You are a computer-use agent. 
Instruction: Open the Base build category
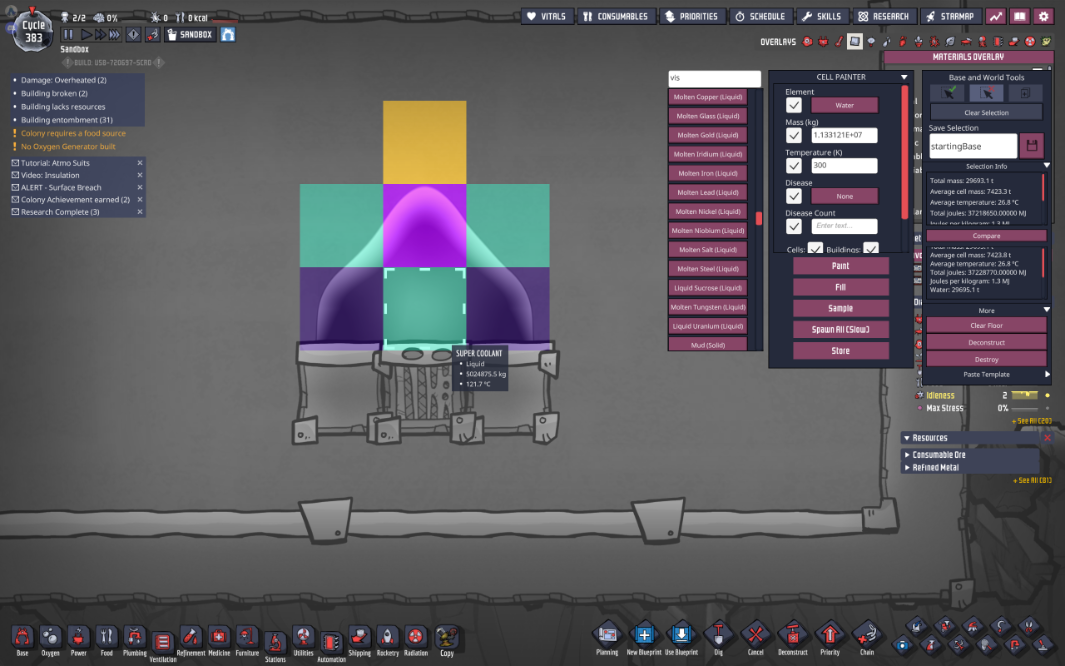22,640
